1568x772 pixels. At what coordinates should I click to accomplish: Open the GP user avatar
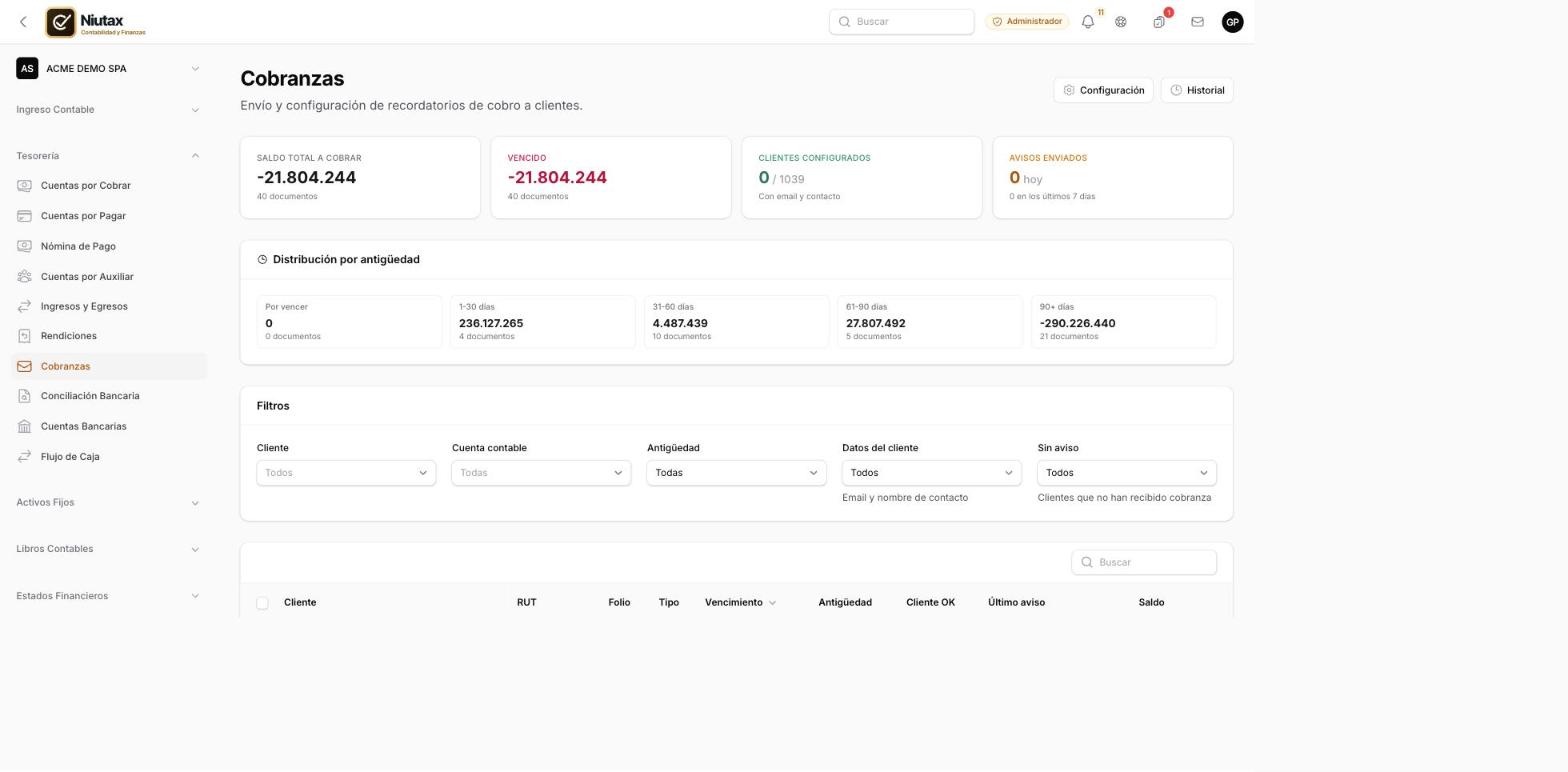coord(1233,22)
